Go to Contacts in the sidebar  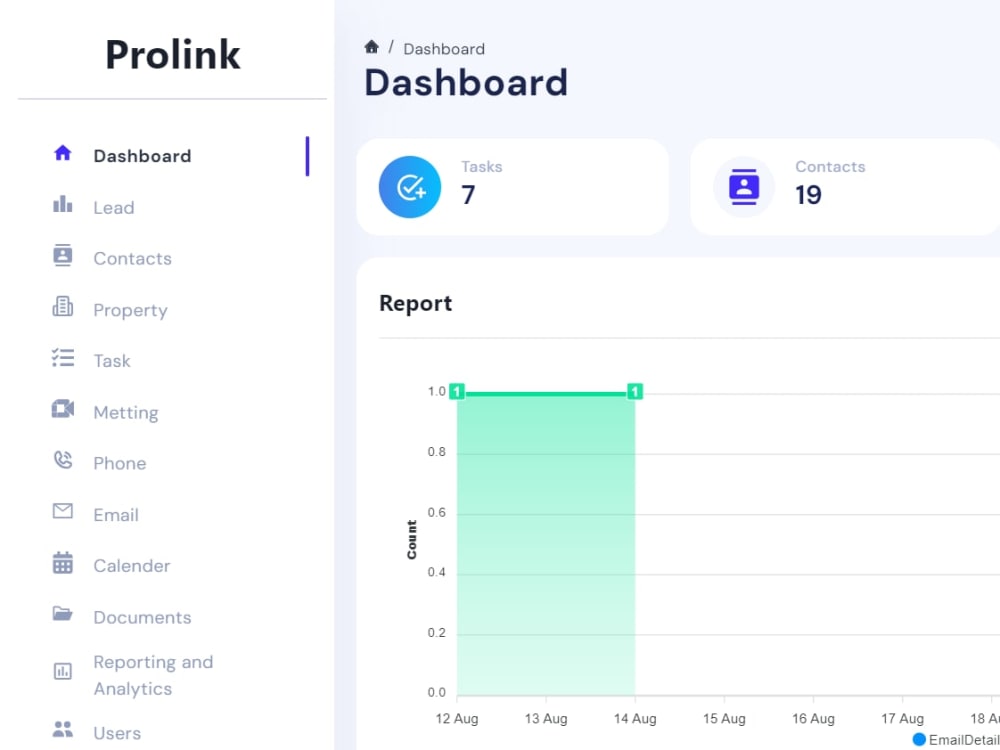point(133,259)
